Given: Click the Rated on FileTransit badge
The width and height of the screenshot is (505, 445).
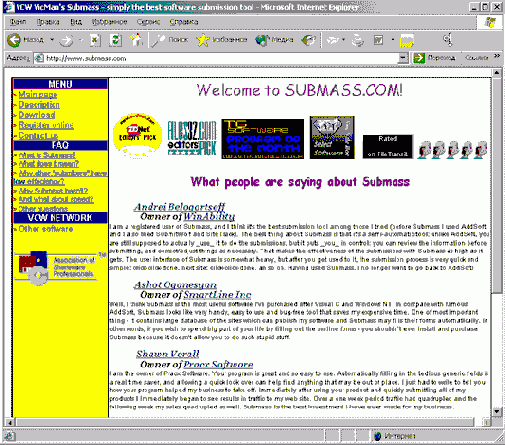Looking at the screenshot, I should (388, 147).
